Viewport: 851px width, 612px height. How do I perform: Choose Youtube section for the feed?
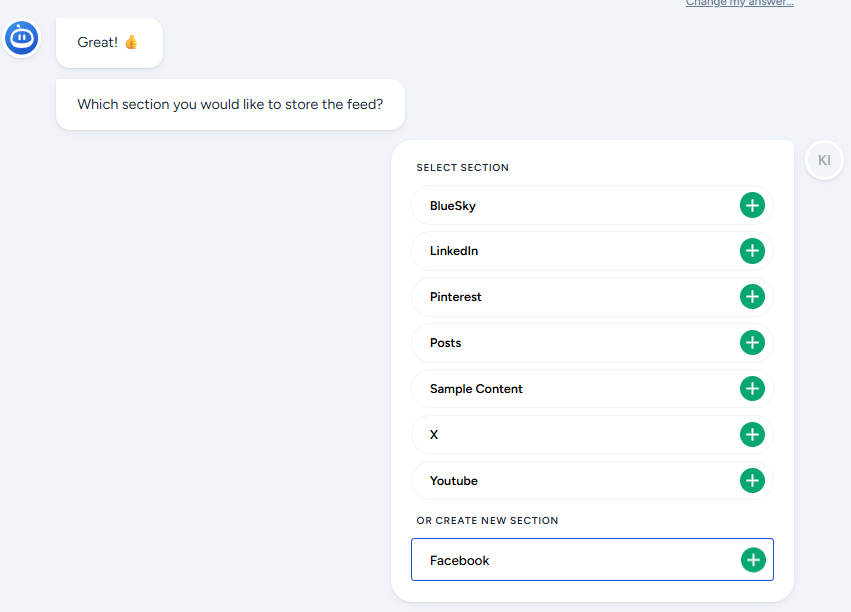[x=570, y=481]
